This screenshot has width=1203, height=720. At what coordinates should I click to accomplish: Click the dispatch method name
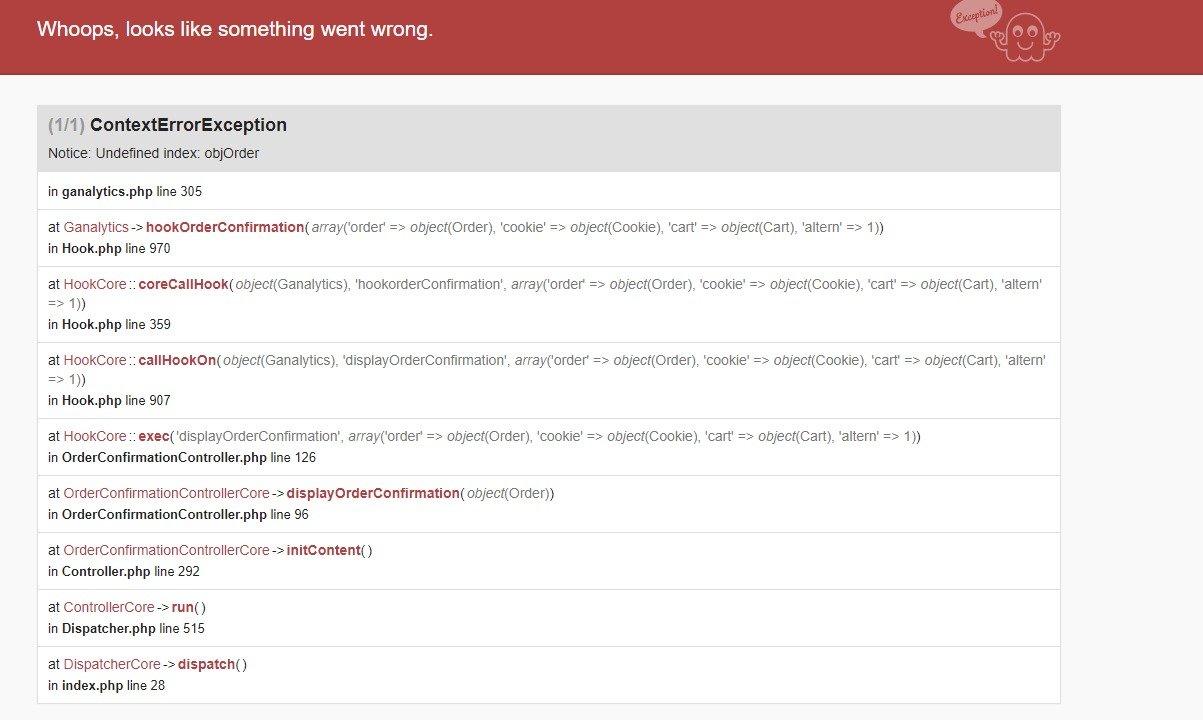(x=207, y=664)
